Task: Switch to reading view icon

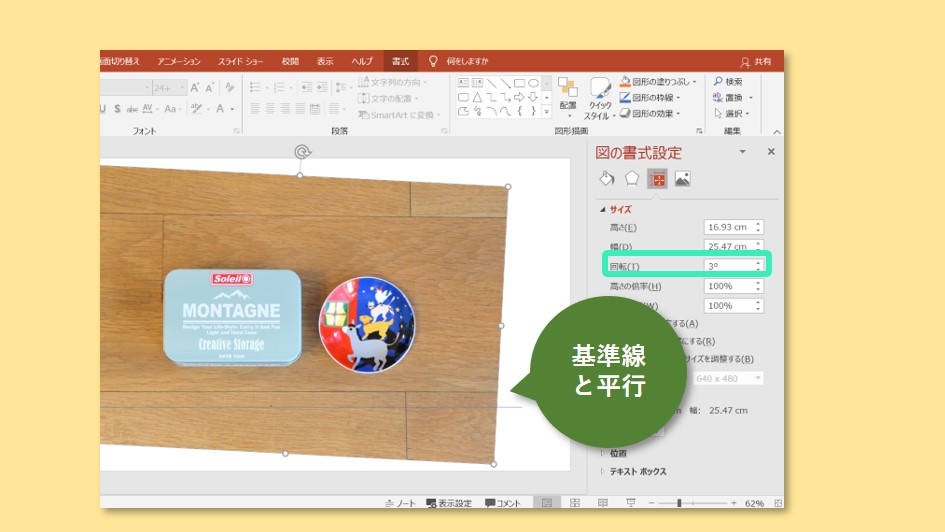Action: [x=603, y=503]
